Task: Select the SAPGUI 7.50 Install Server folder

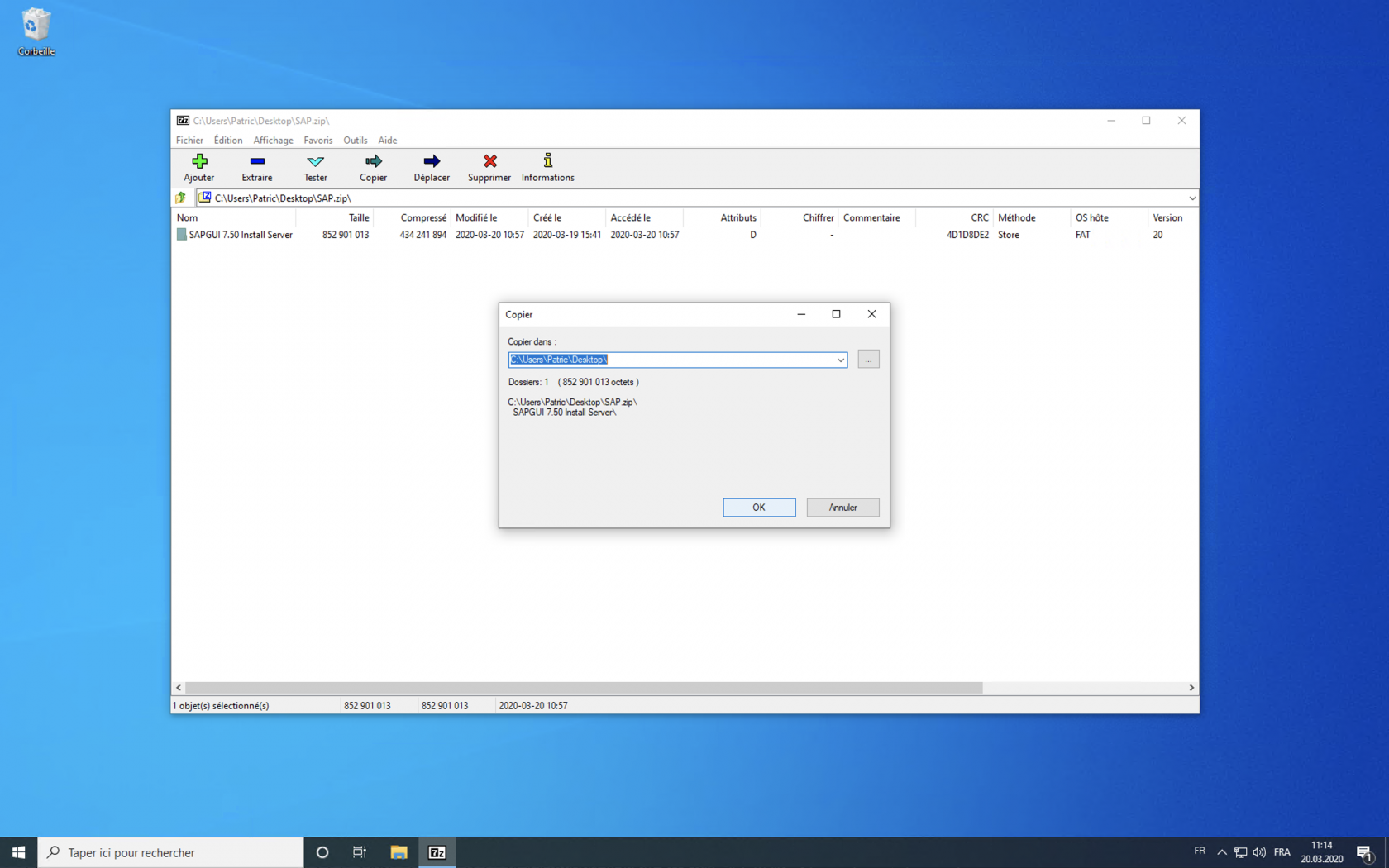Action: tap(240, 235)
